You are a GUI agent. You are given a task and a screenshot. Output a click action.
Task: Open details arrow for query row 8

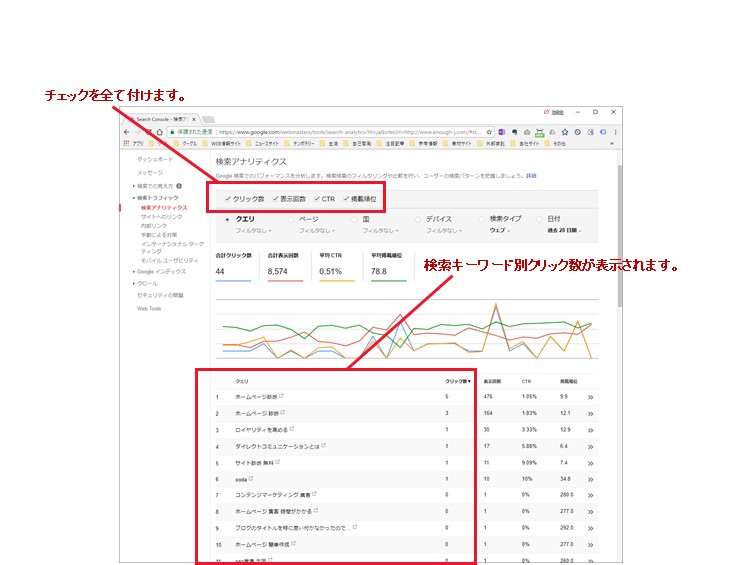pos(590,512)
